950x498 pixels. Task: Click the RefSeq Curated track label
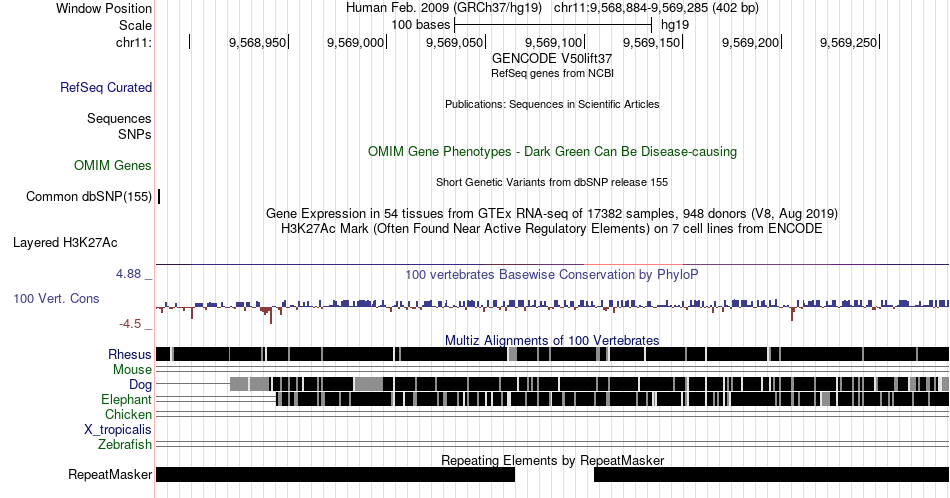pos(105,87)
